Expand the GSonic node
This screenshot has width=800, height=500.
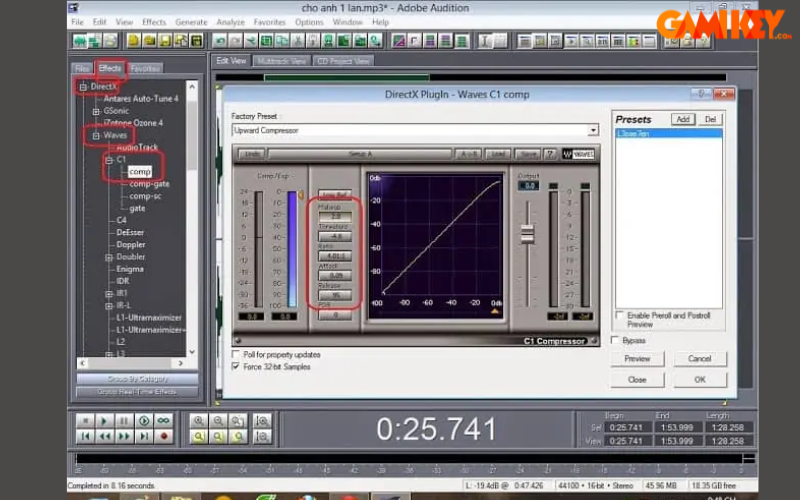click(x=96, y=111)
